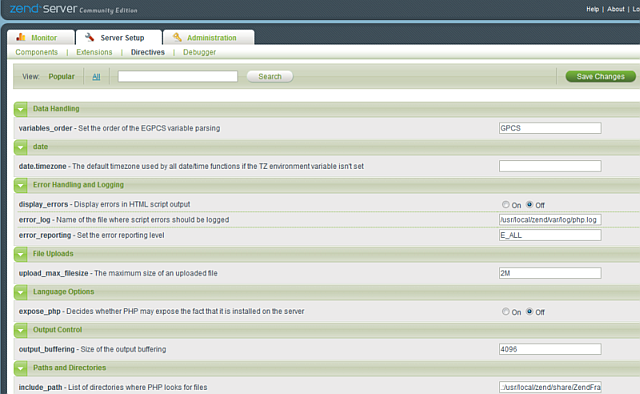Edit the error_log file path field
This screenshot has height=394, width=640.
pos(550,220)
